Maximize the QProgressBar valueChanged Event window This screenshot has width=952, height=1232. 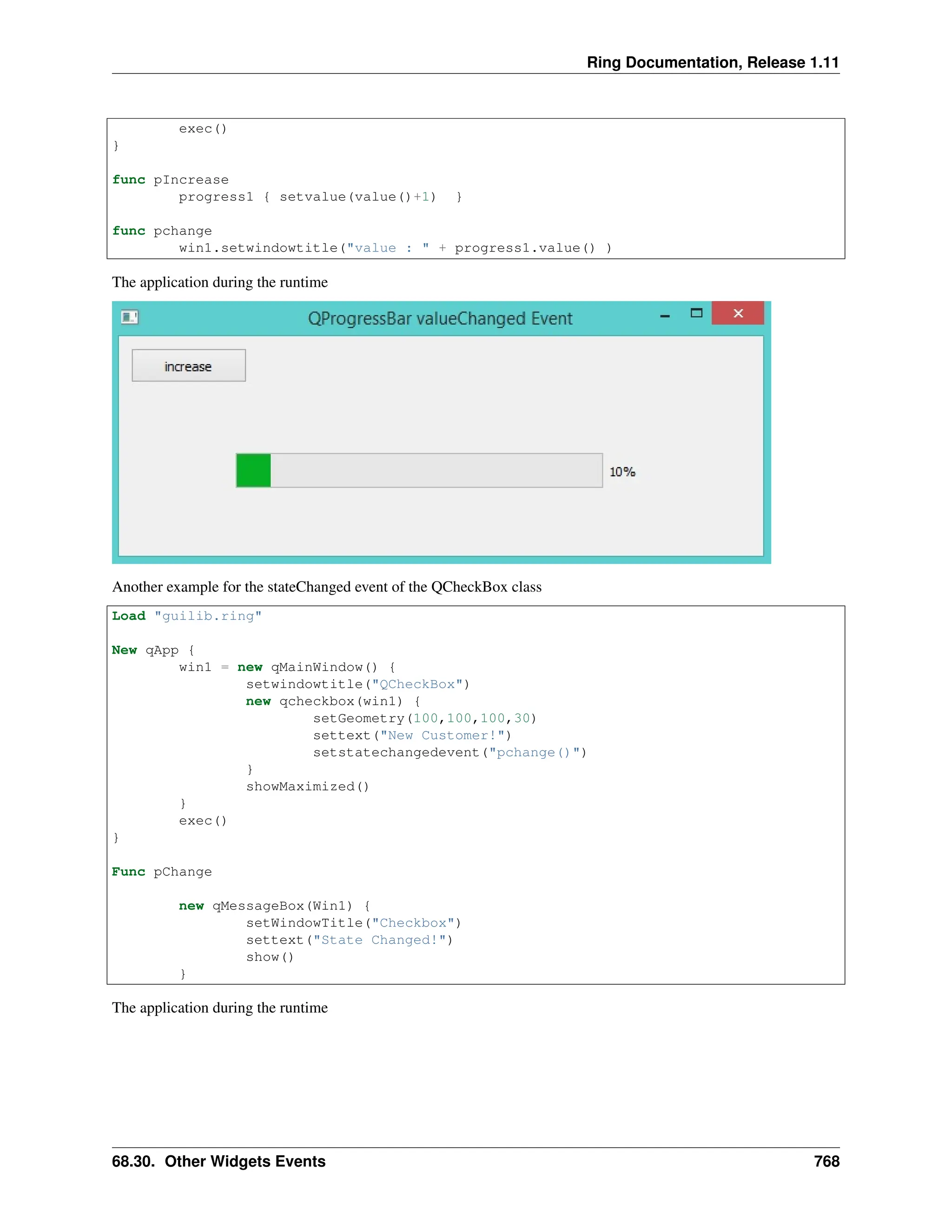(x=696, y=313)
